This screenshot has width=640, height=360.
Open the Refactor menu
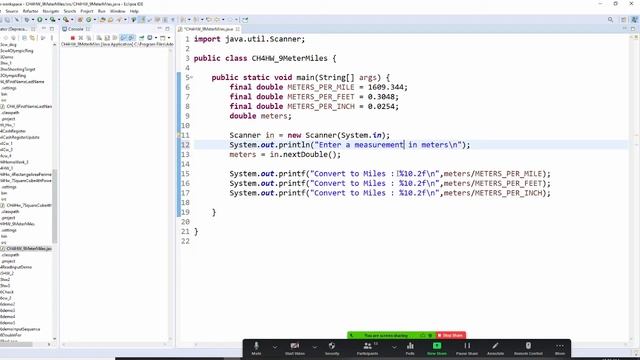tap(30, 11)
